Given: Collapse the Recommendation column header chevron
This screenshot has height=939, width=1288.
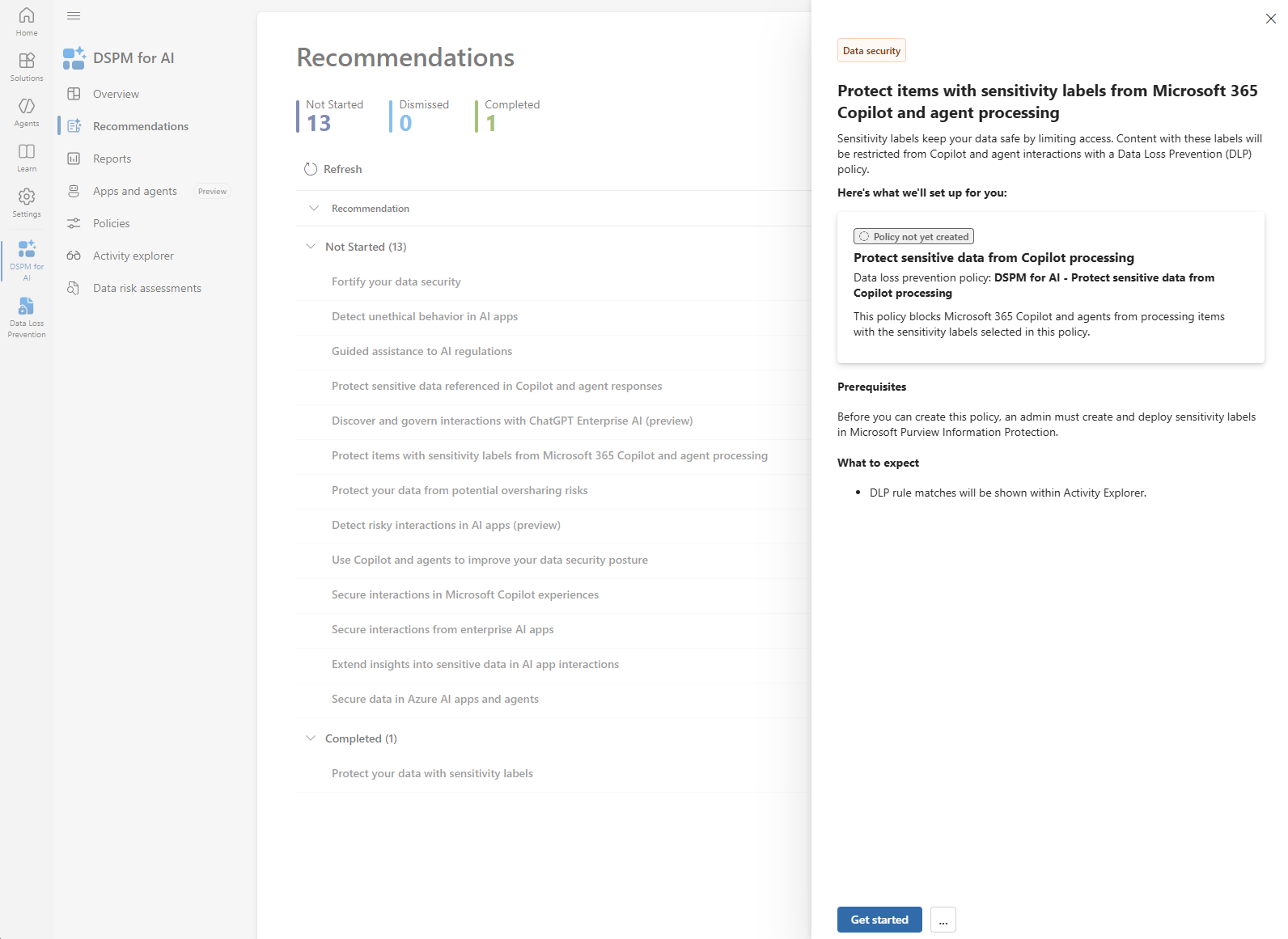Looking at the screenshot, I should (x=314, y=209).
